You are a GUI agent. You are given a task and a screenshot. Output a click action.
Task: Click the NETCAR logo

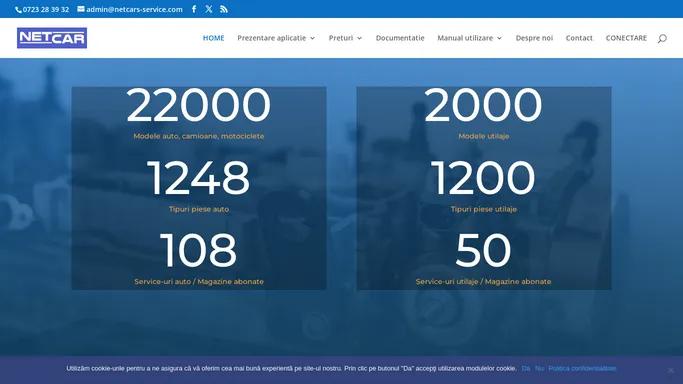tap(52, 38)
